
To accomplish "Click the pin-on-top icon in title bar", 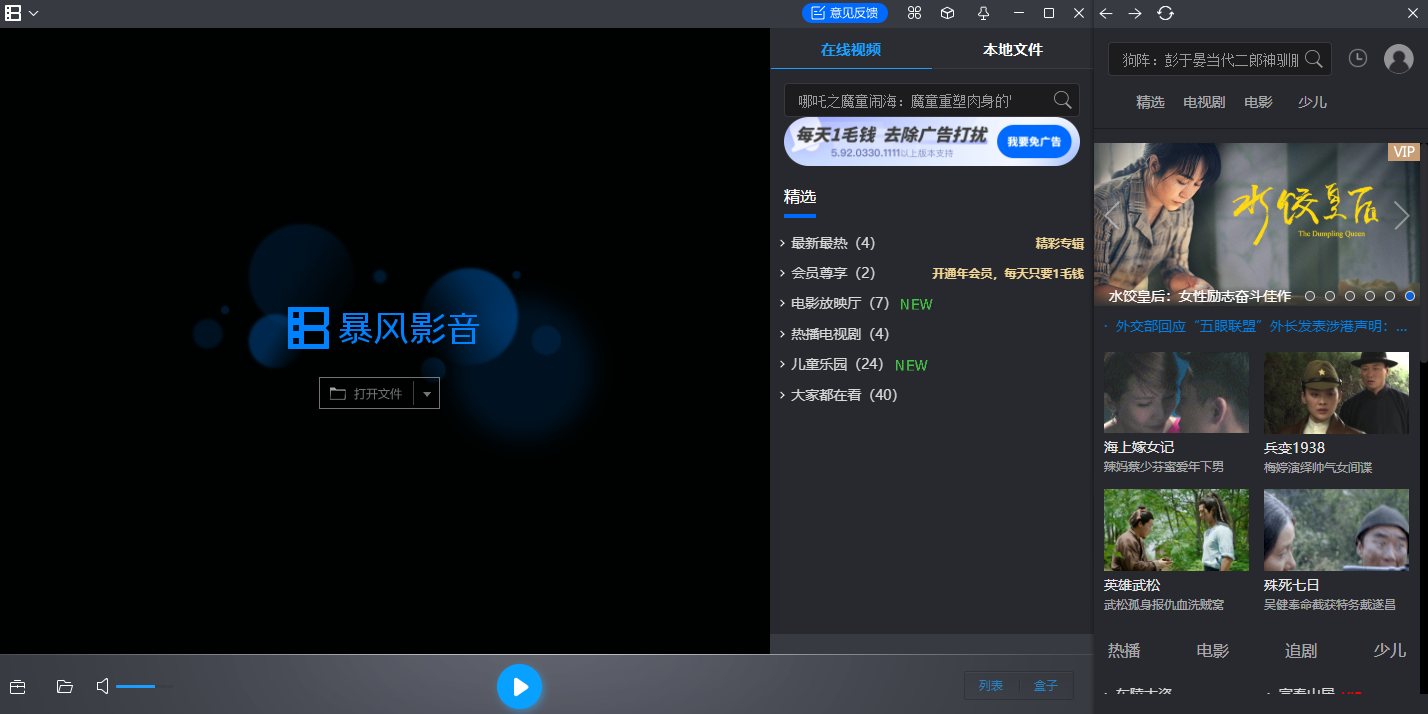I will (983, 13).
